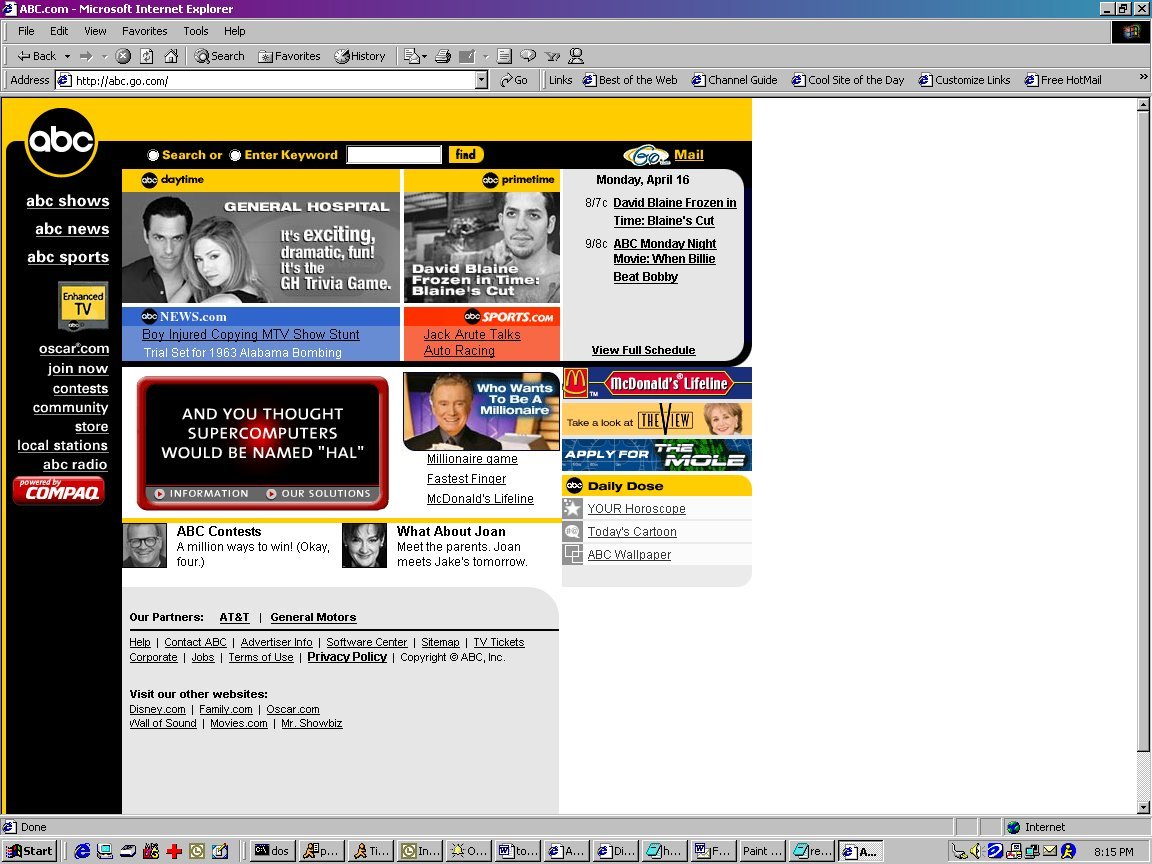Open the Favorites toolbar button

[x=289, y=56]
